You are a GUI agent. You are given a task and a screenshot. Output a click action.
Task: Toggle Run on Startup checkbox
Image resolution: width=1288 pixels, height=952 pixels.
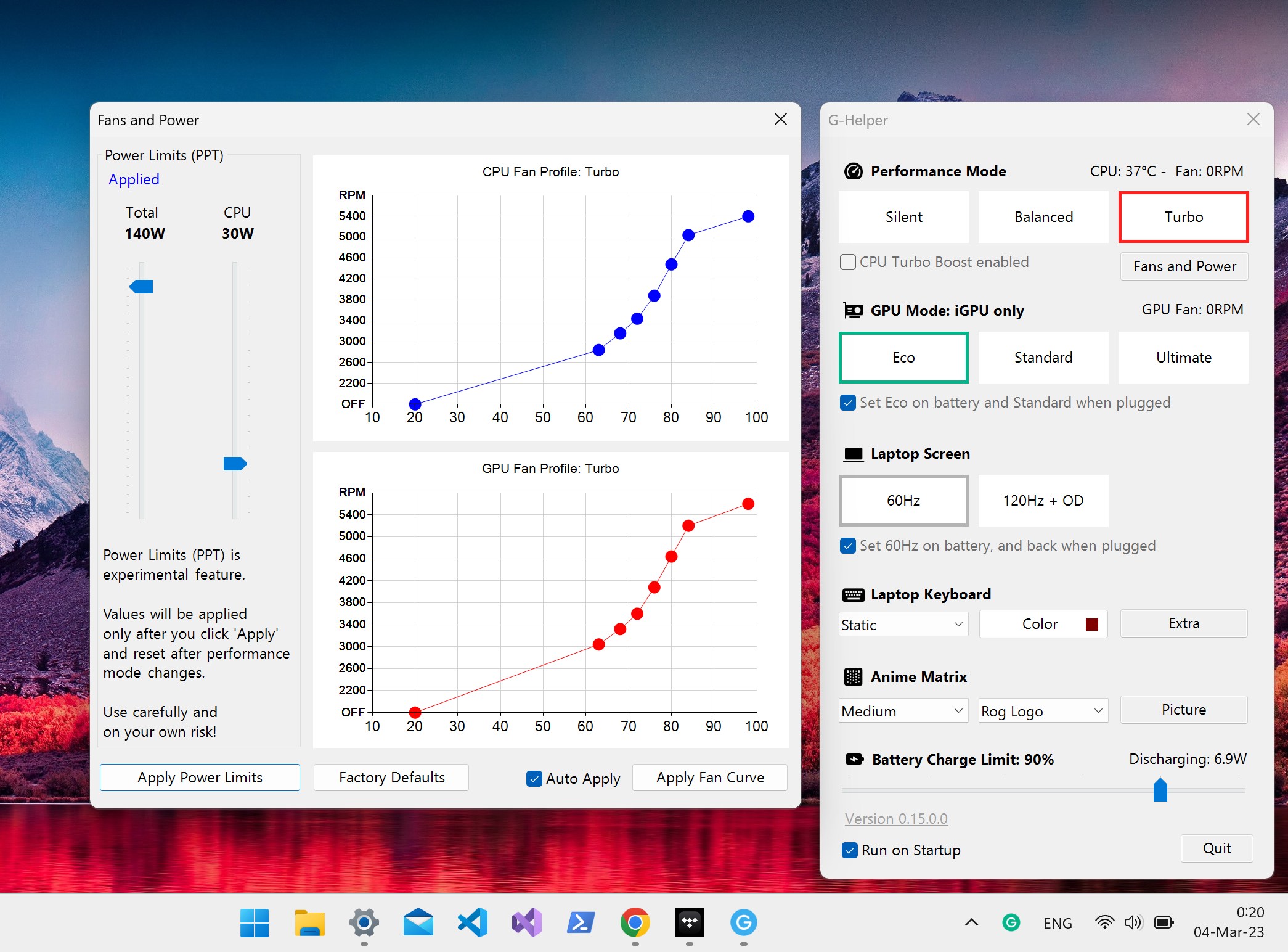pyautogui.click(x=850, y=850)
